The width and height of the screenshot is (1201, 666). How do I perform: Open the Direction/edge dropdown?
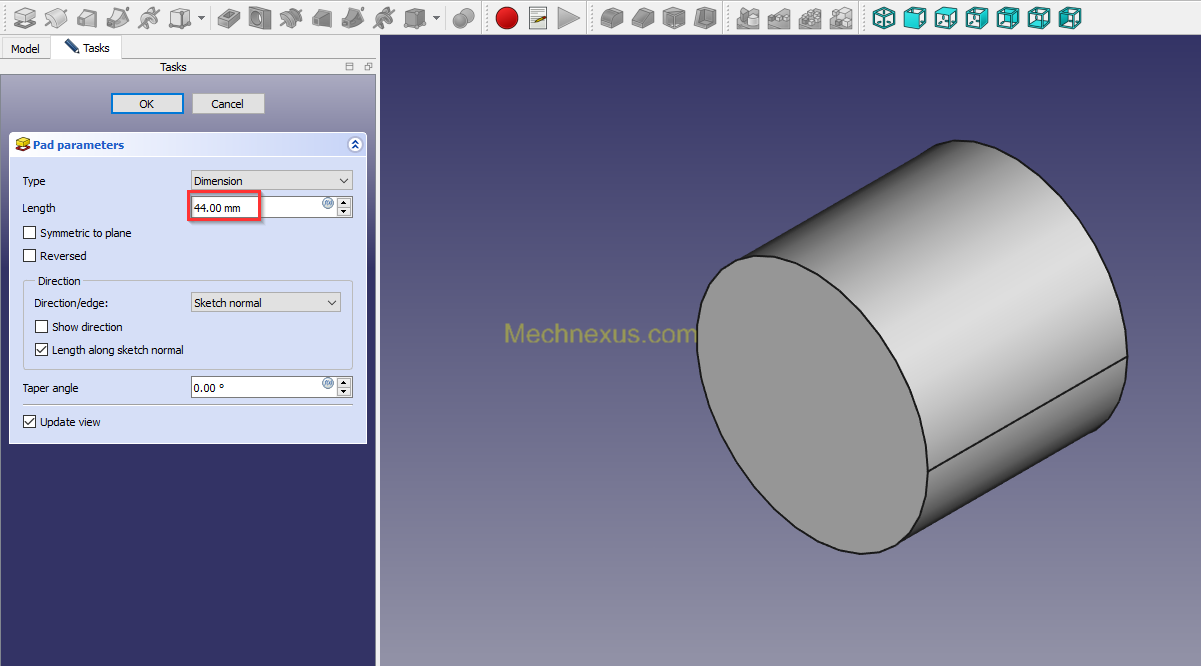coord(266,303)
